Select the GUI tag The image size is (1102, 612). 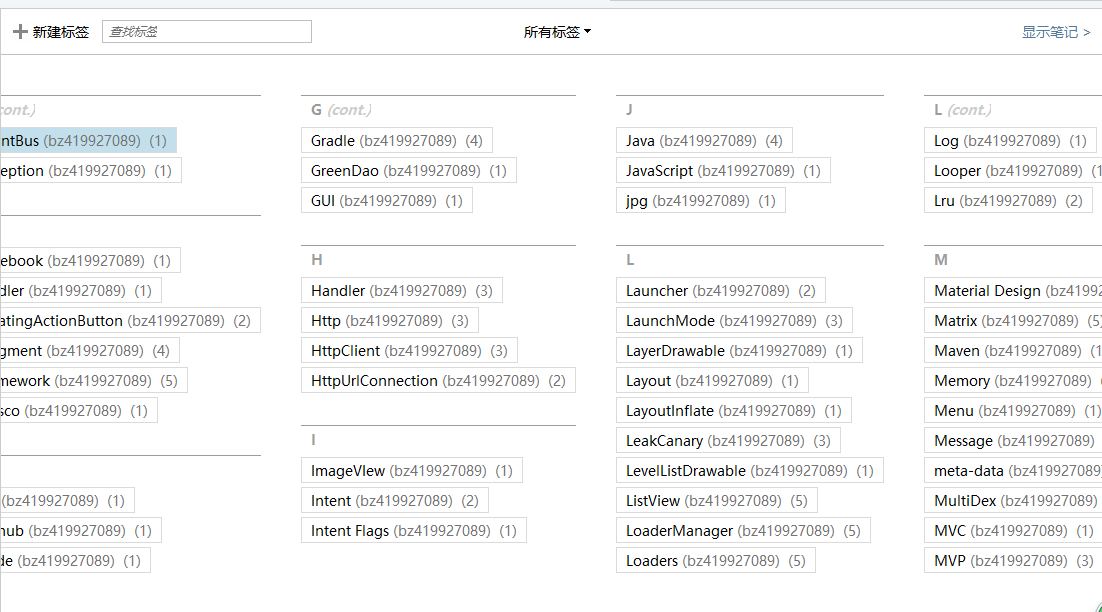pos(387,201)
